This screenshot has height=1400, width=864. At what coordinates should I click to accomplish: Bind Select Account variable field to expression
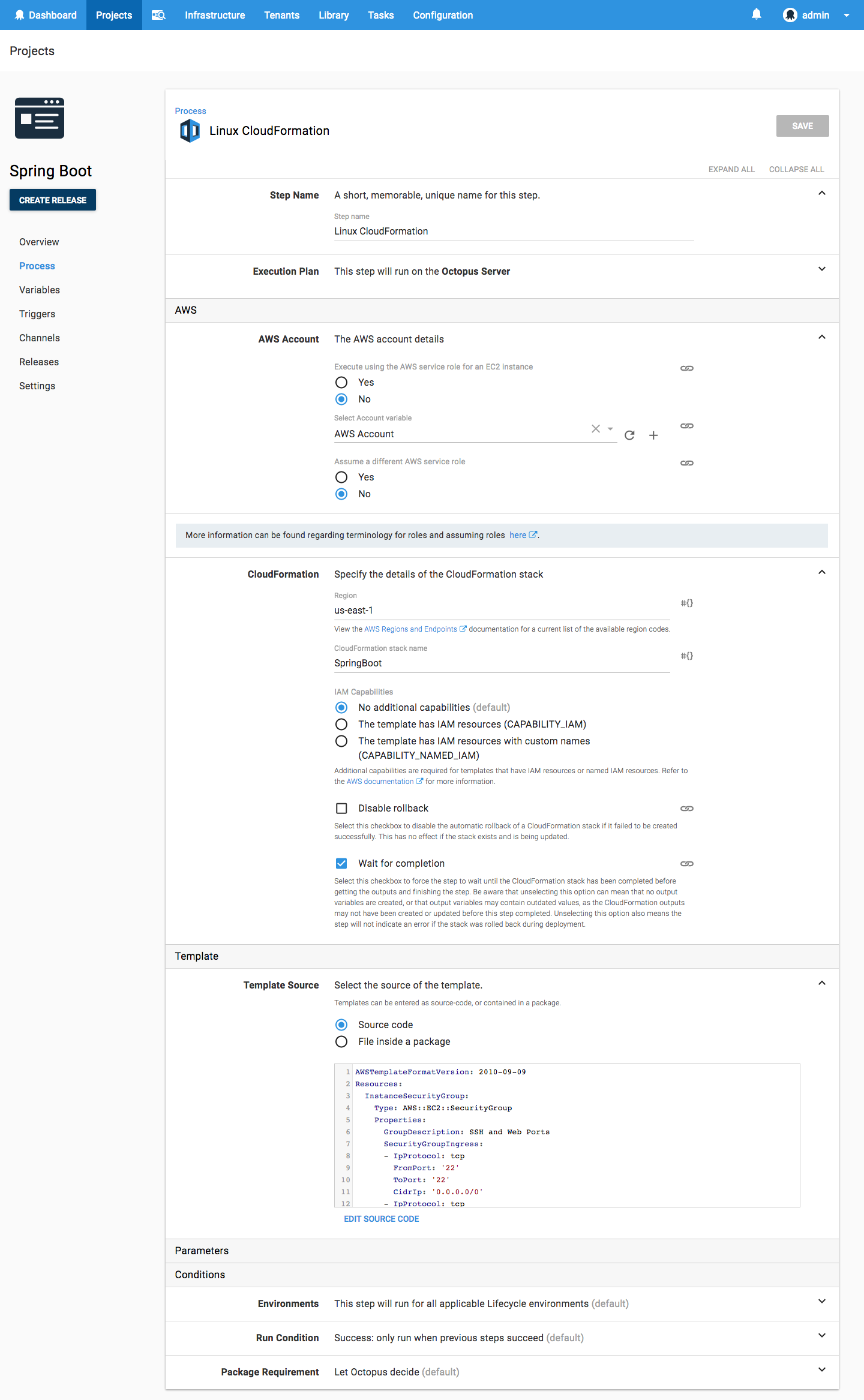[687, 426]
